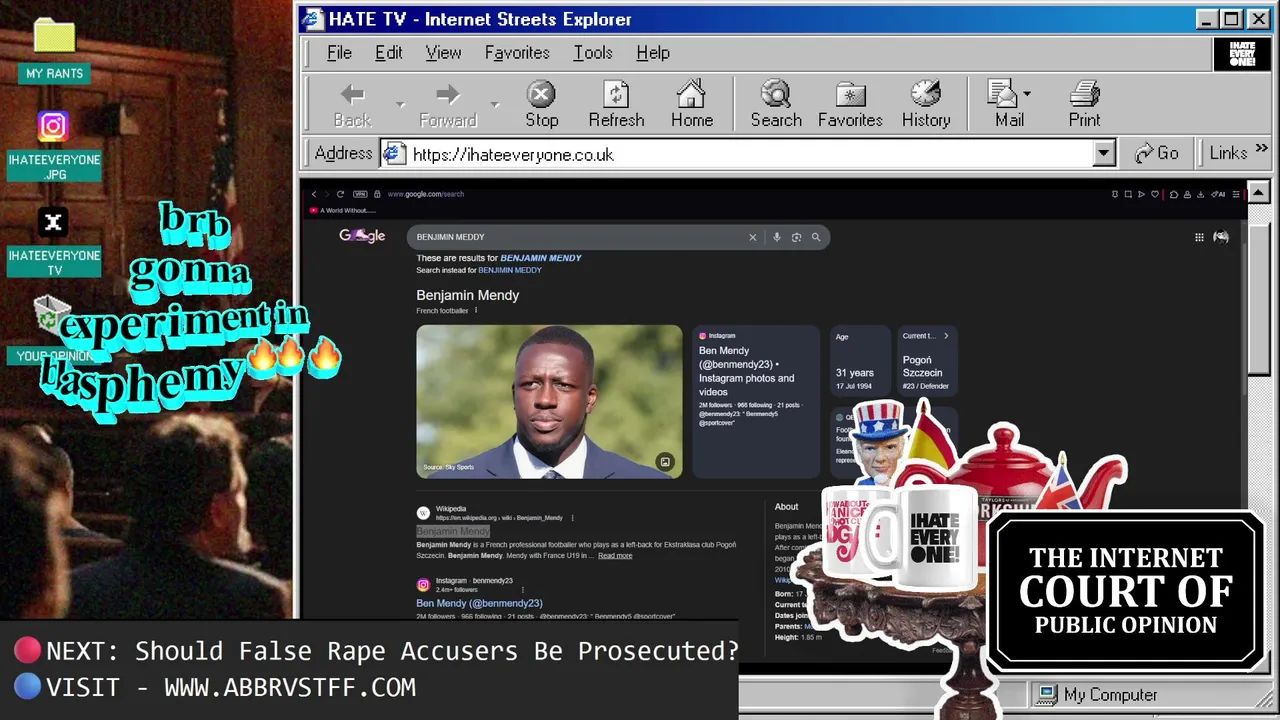Click the Age 31 years card

pyautogui.click(x=860, y=362)
